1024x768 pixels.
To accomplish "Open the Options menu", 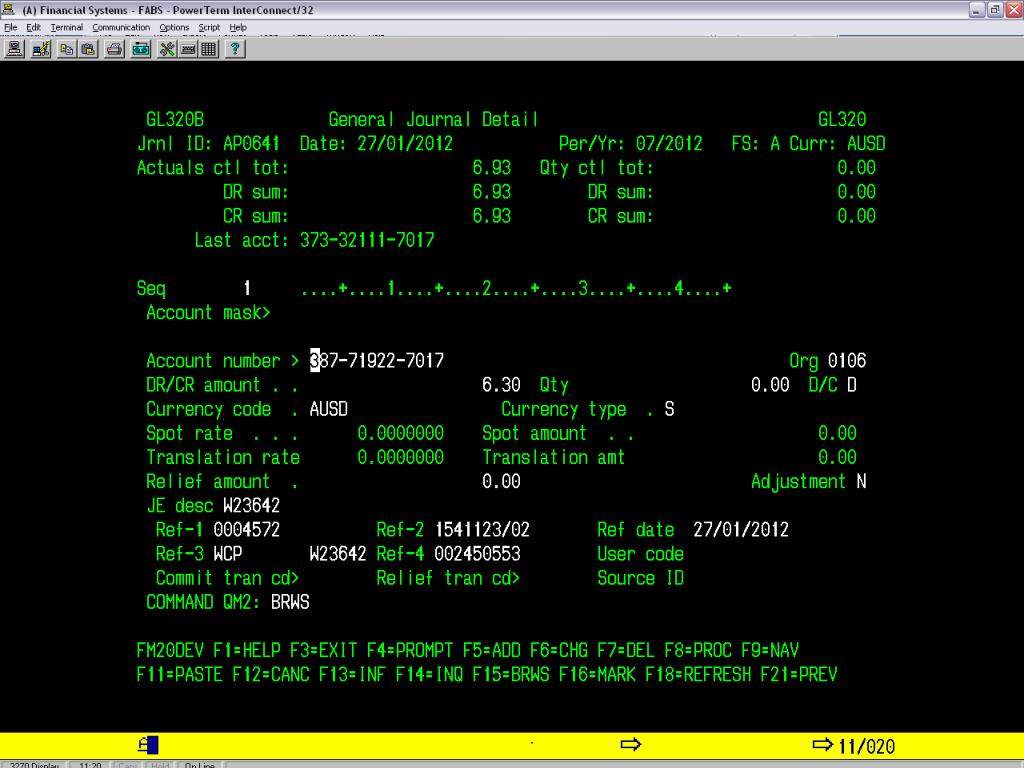I will [174, 27].
